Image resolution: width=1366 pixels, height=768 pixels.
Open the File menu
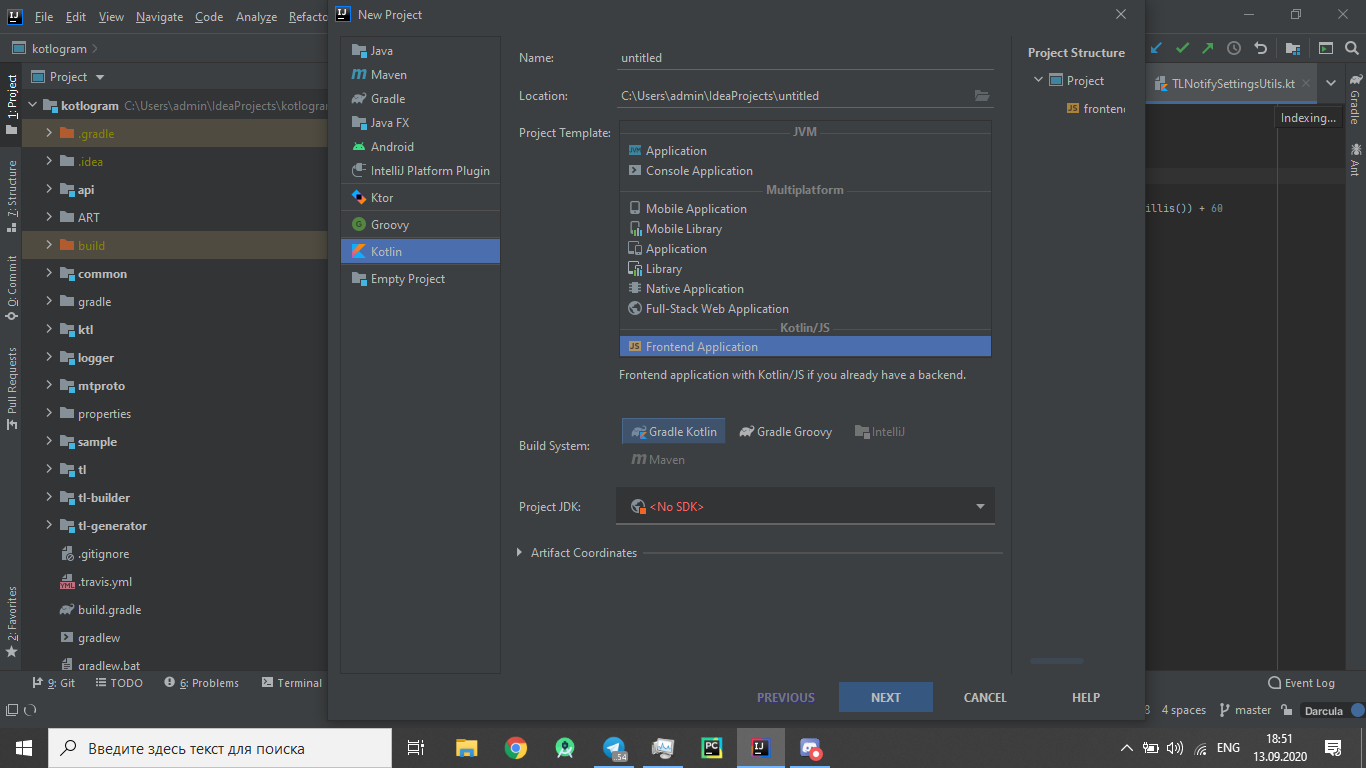coord(44,17)
